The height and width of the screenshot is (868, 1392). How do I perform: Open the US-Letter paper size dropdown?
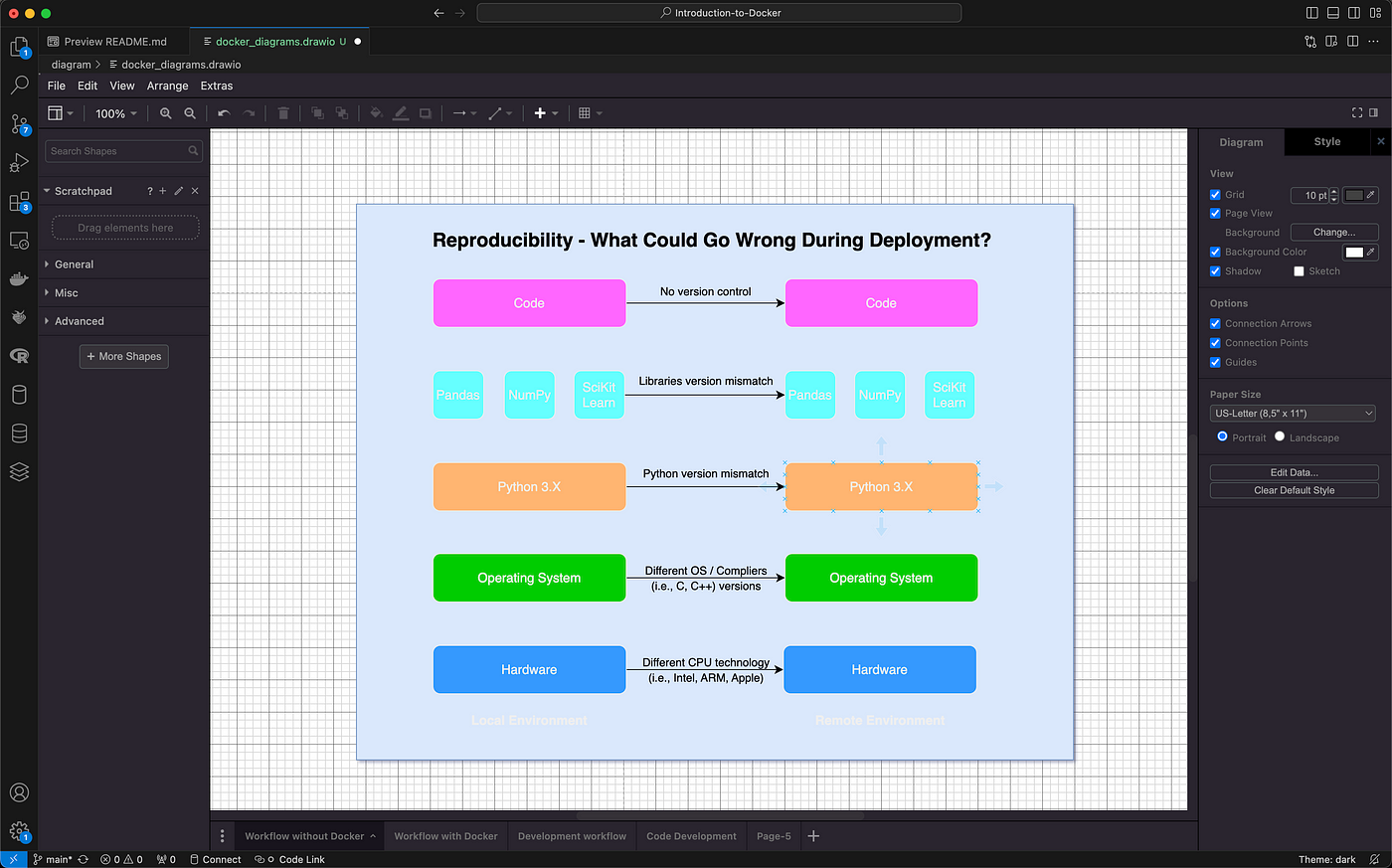(1294, 414)
